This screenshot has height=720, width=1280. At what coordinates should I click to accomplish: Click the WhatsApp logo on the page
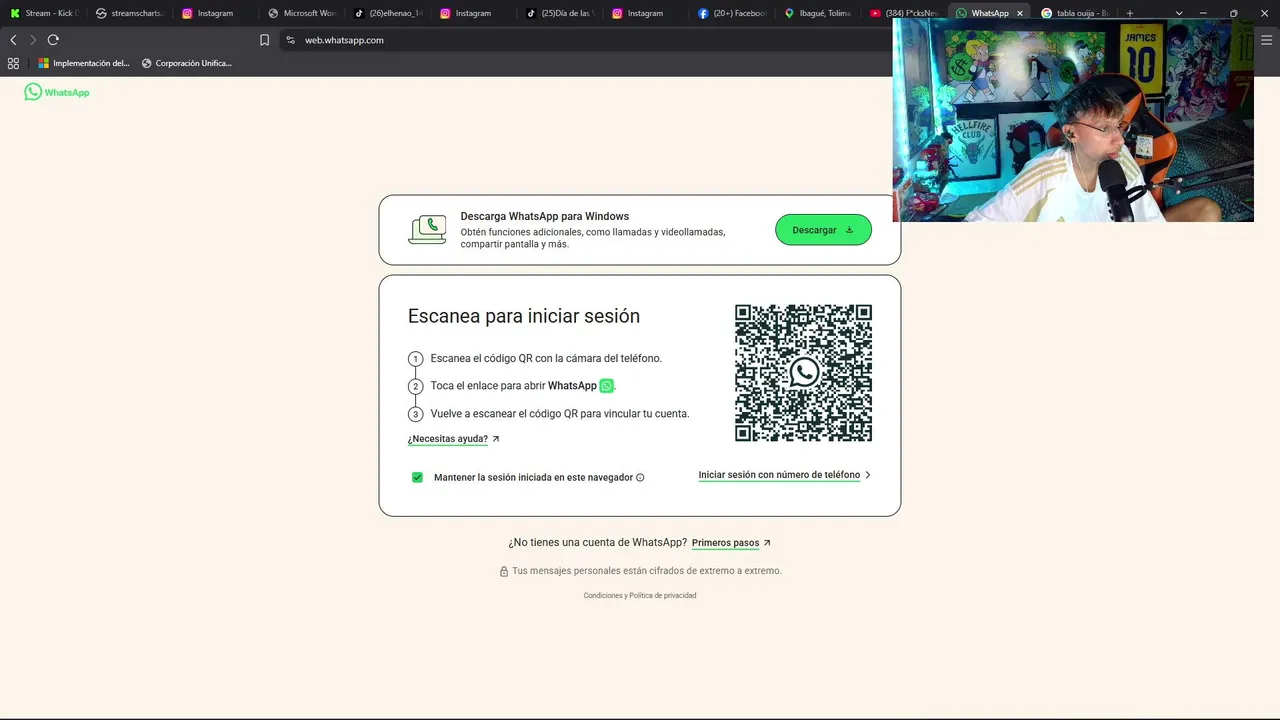[57, 92]
